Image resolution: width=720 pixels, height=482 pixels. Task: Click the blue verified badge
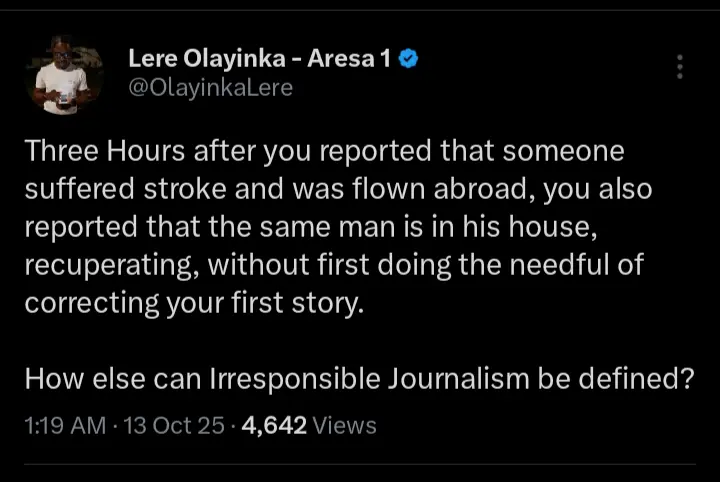coord(408,60)
